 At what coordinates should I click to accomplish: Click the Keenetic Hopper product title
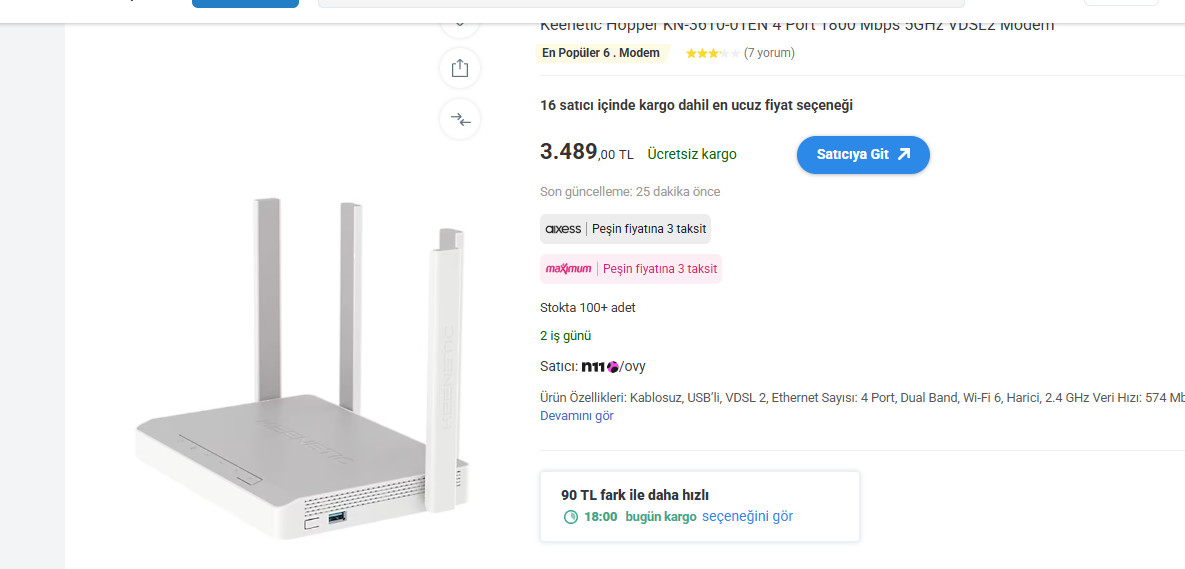click(x=797, y=25)
